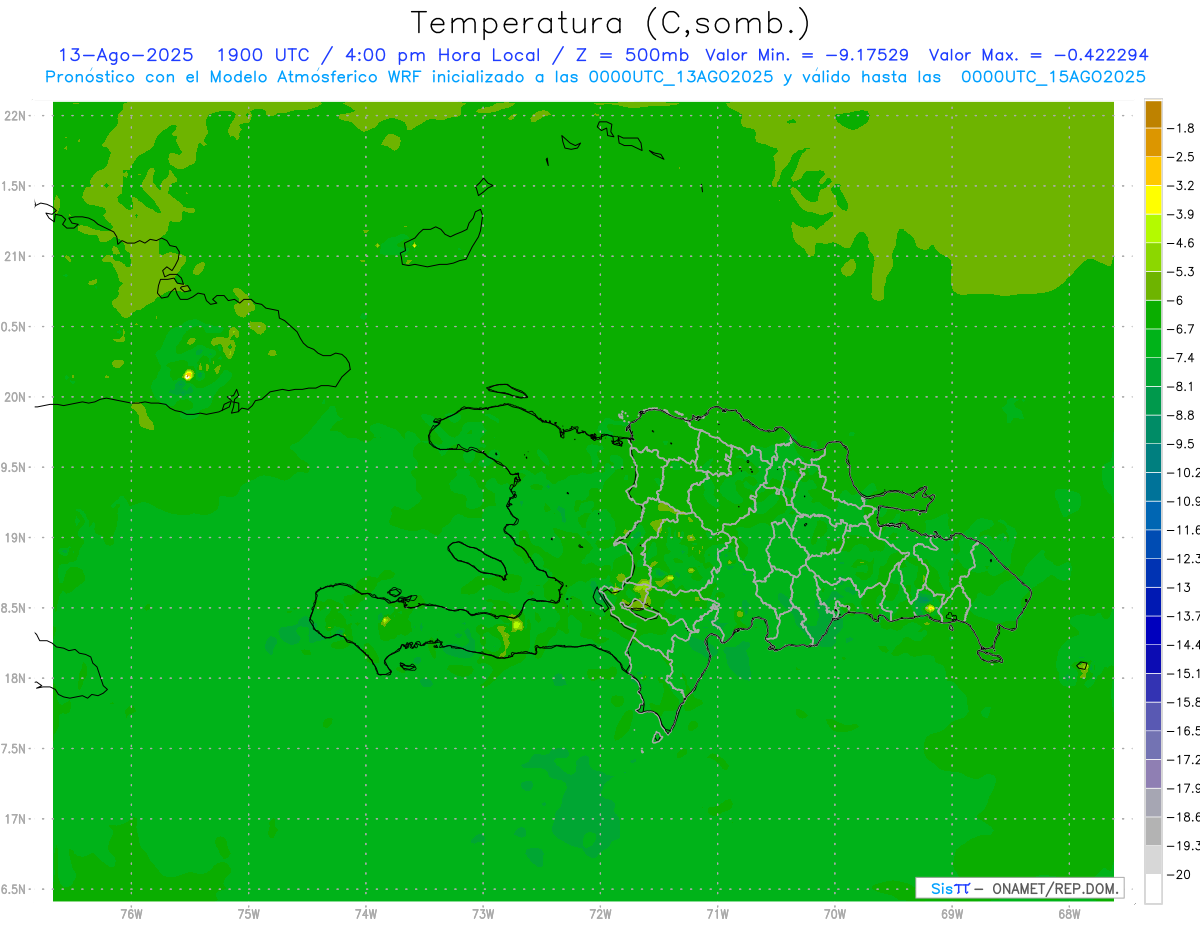This screenshot has width=1200, height=927.
Task: Click the "69W" longitude axis label
Action: click(x=952, y=914)
